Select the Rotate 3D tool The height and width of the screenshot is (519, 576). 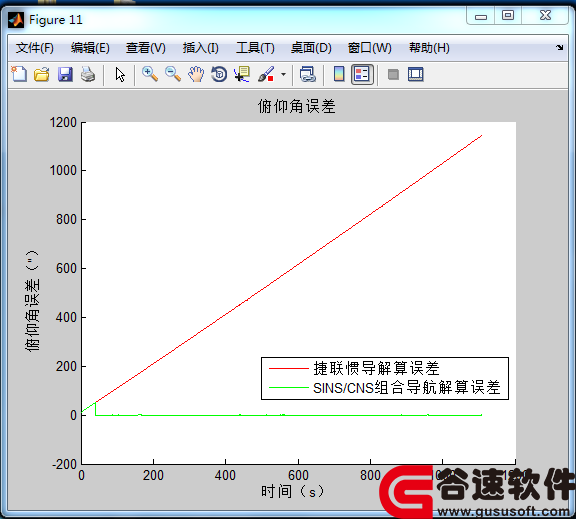[x=219, y=74]
